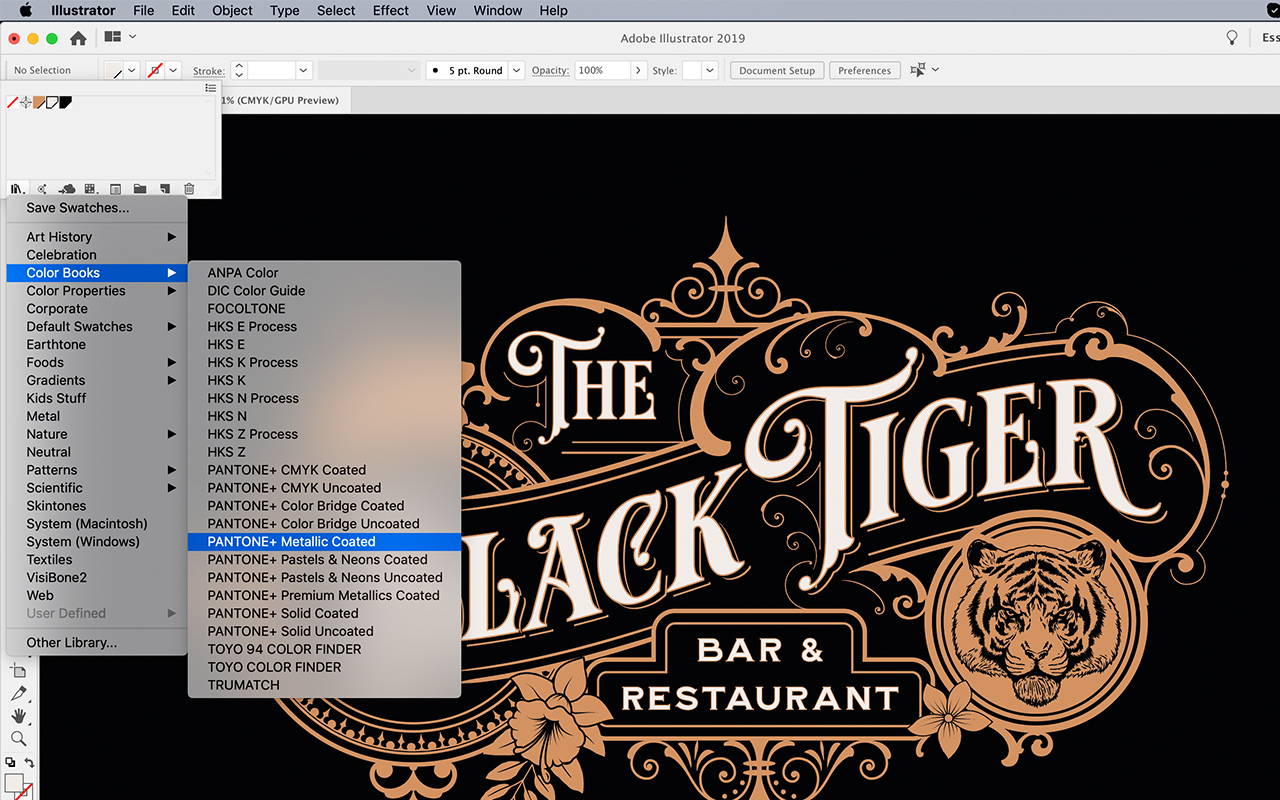This screenshot has width=1280, height=800.
Task: Click the Discover lightbulb icon
Action: pos(1232,38)
